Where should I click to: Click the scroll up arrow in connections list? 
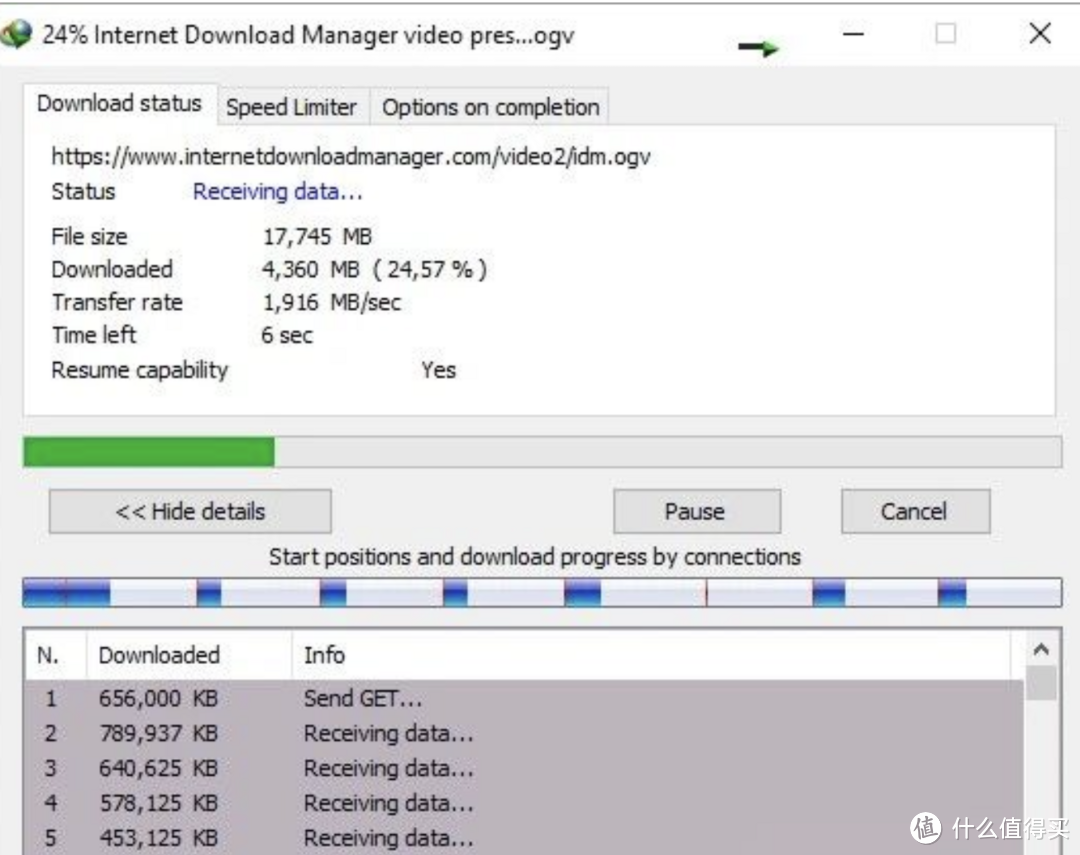coord(1041,649)
